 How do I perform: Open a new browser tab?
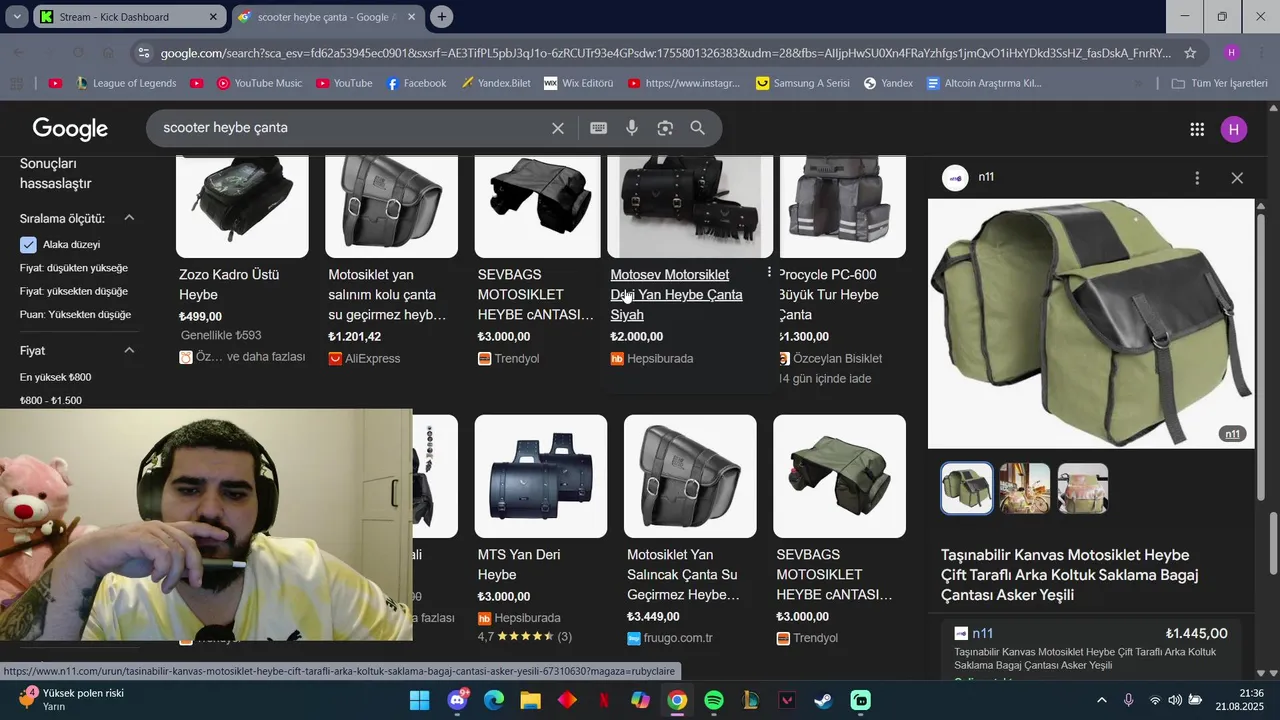tap(441, 17)
